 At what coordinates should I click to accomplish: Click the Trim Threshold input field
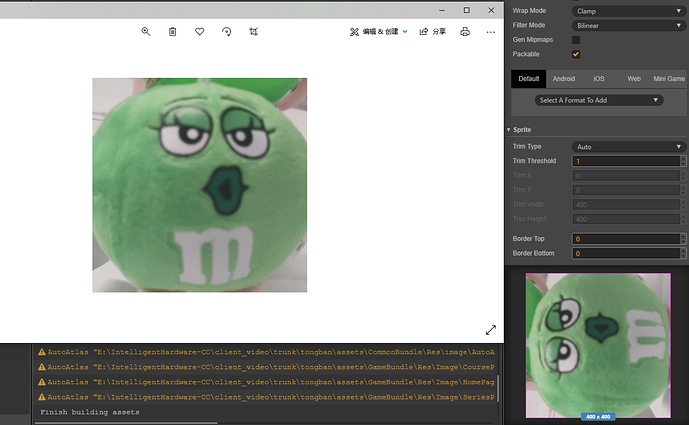[x=626, y=161]
